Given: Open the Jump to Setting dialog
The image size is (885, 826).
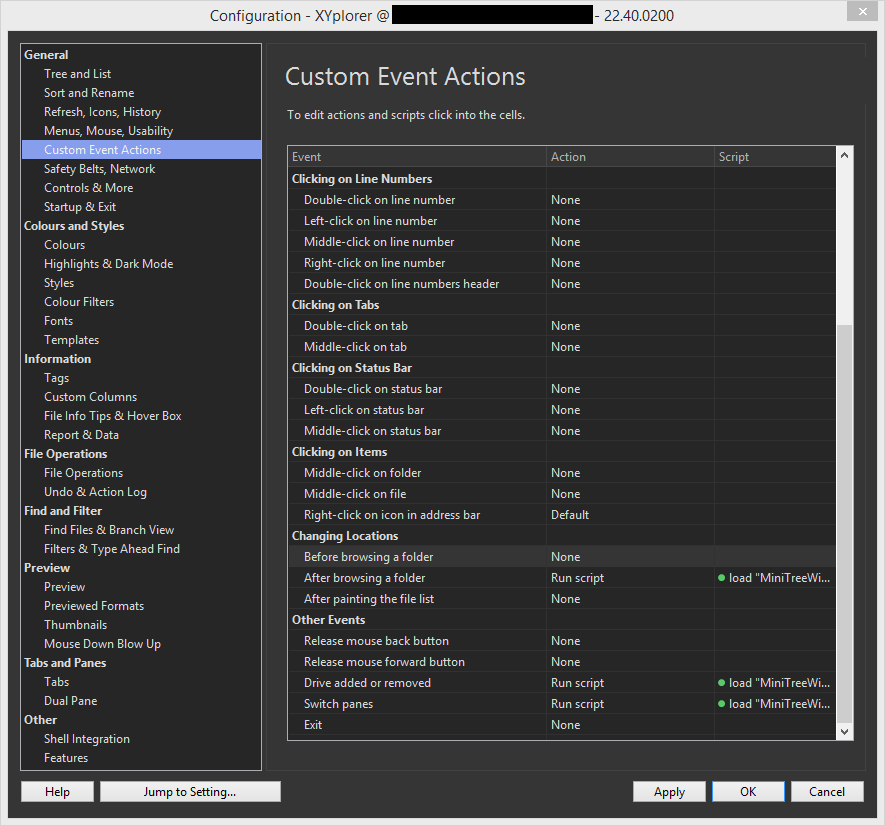Looking at the screenshot, I should (x=189, y=791).
